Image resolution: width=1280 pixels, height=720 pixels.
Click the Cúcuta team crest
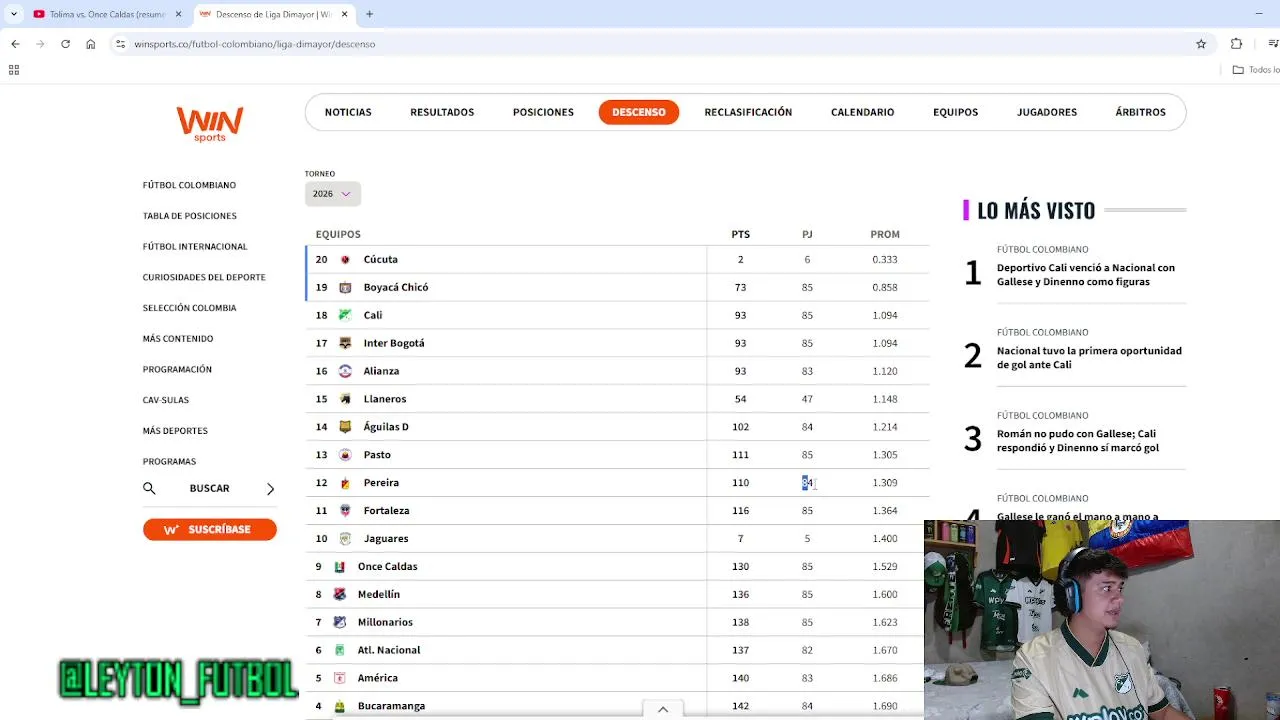[x=345, y=259]
